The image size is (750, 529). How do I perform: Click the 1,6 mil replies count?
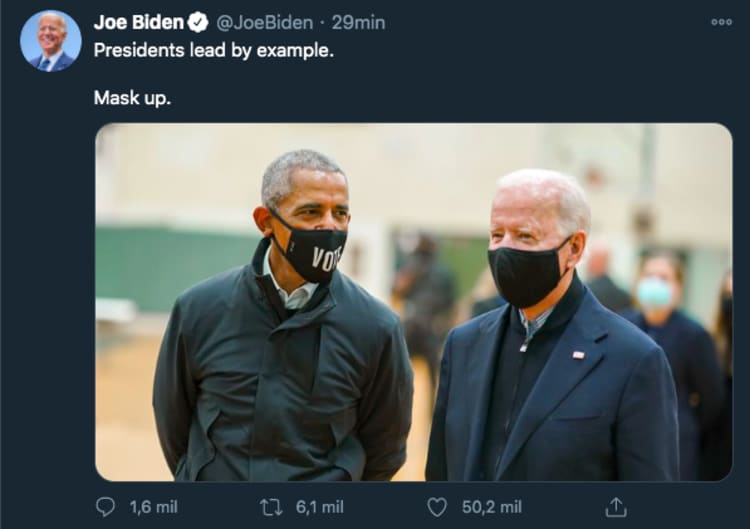click(153, 507)
